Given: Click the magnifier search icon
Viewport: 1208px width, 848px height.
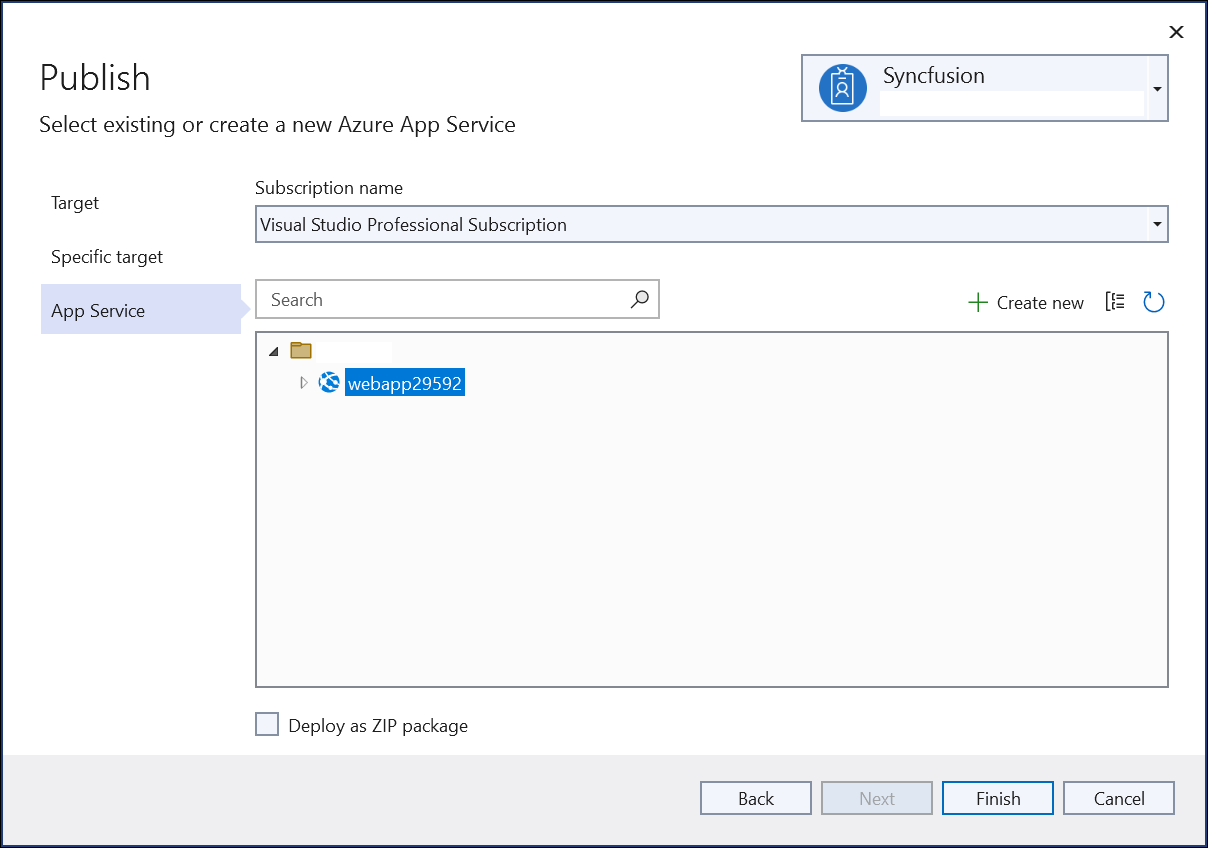Looking at the screenshot, I should (640, 299).
